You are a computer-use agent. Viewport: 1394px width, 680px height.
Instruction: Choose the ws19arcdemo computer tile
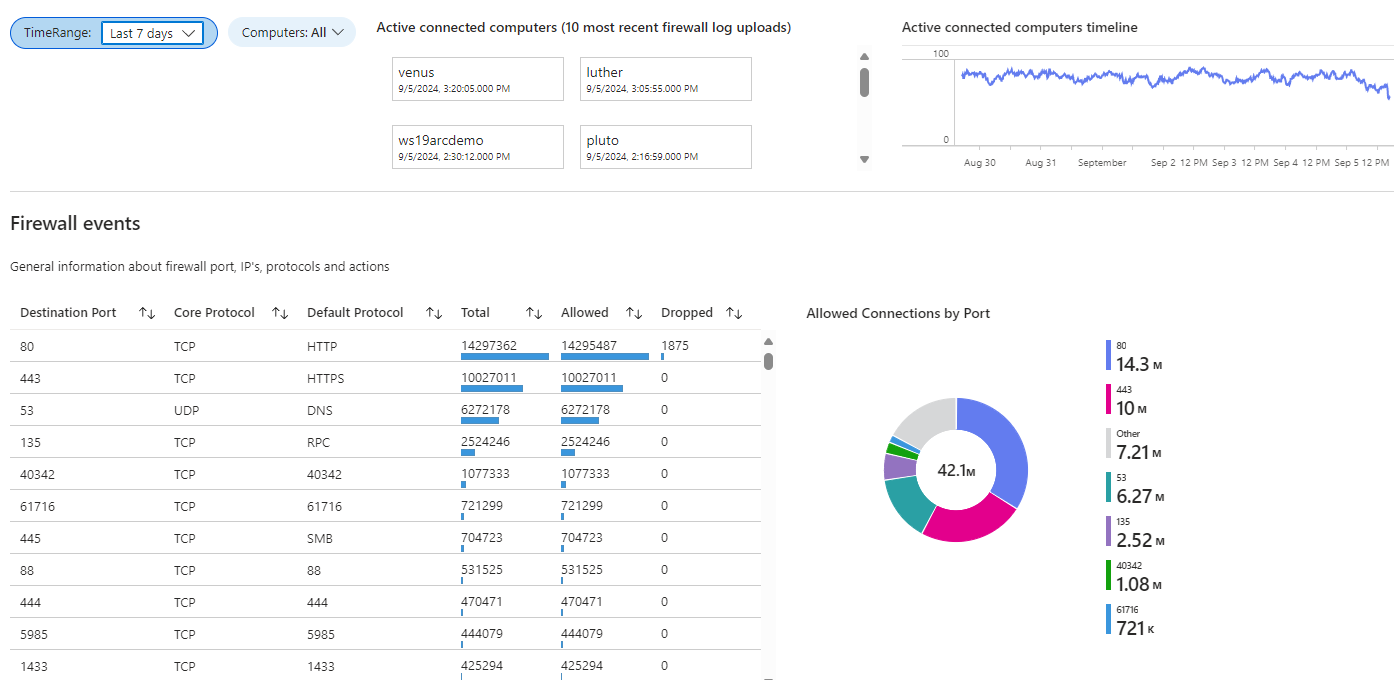[x=478, y=147]
